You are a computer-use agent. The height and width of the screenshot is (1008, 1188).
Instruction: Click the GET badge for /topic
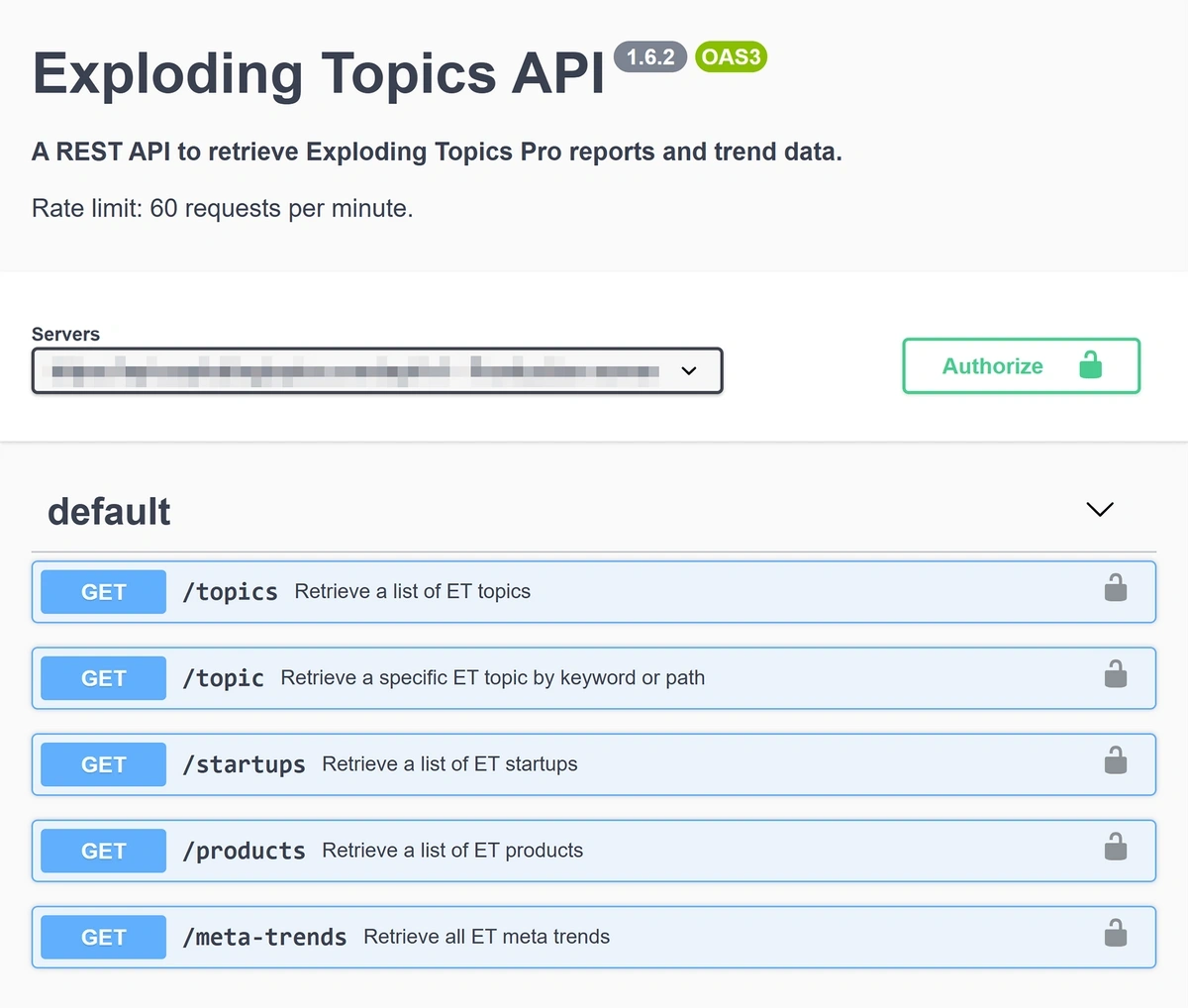coord(103,678)
